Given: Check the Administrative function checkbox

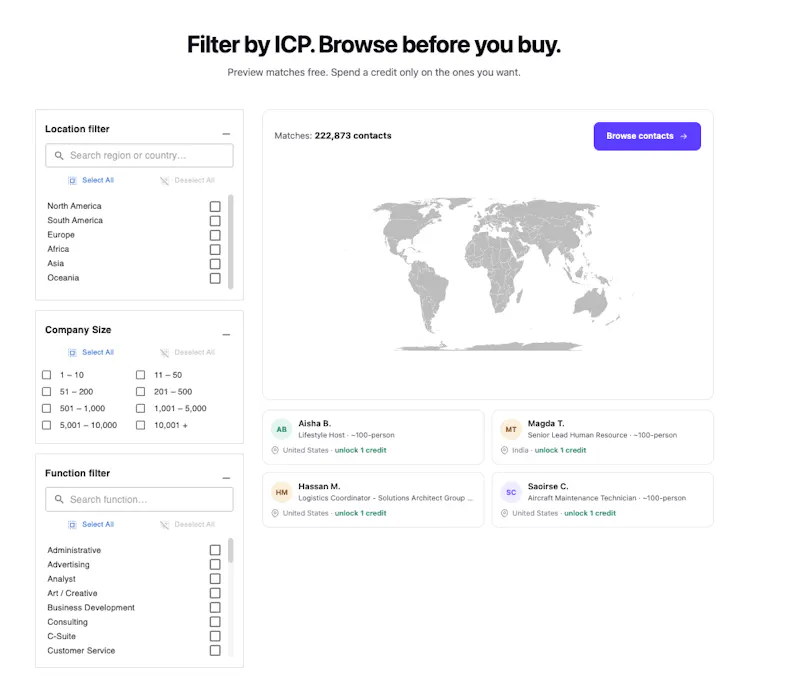Looking at the screenshot, I should 215,549.
